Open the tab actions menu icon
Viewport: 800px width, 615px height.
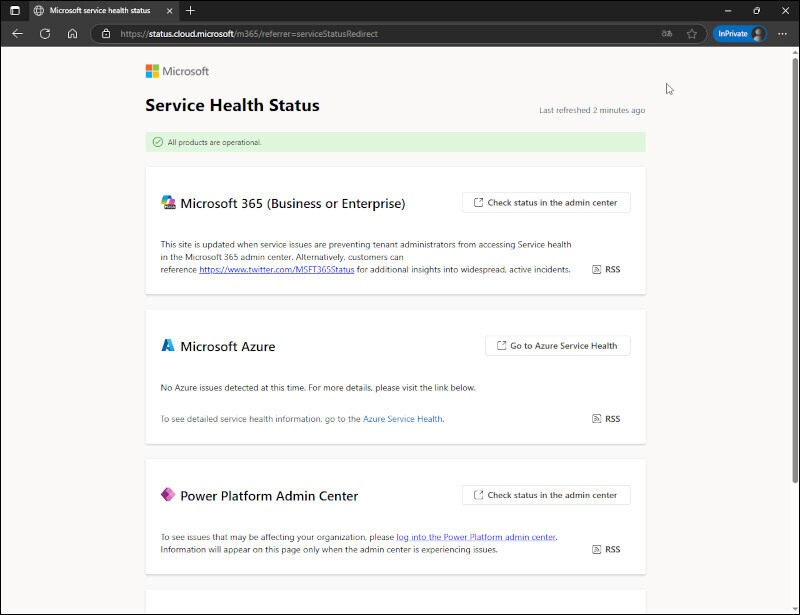pos(15,10)
